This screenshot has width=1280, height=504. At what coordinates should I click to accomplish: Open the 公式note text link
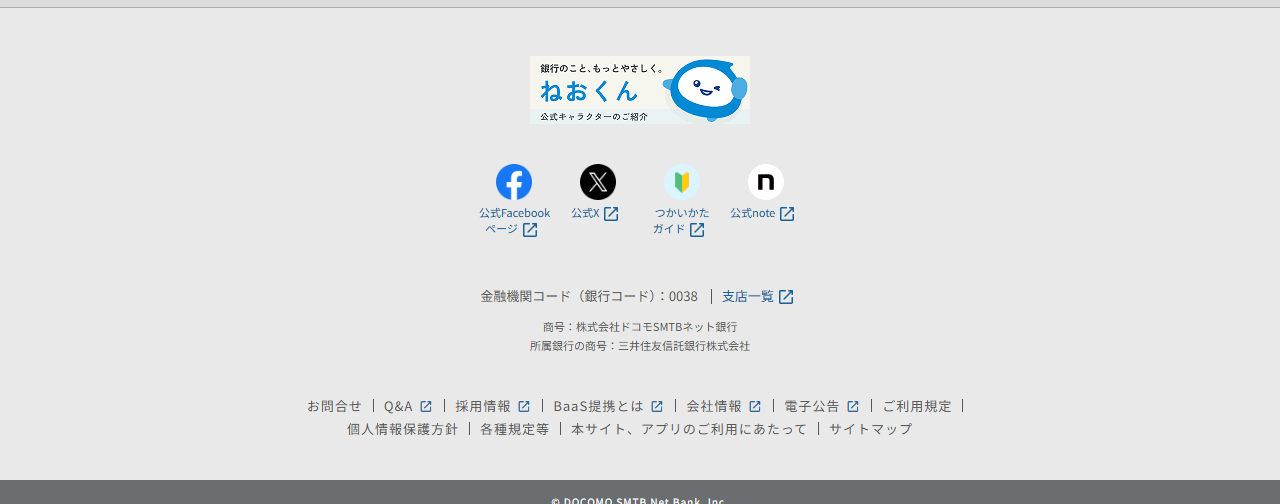coord(753,213)
